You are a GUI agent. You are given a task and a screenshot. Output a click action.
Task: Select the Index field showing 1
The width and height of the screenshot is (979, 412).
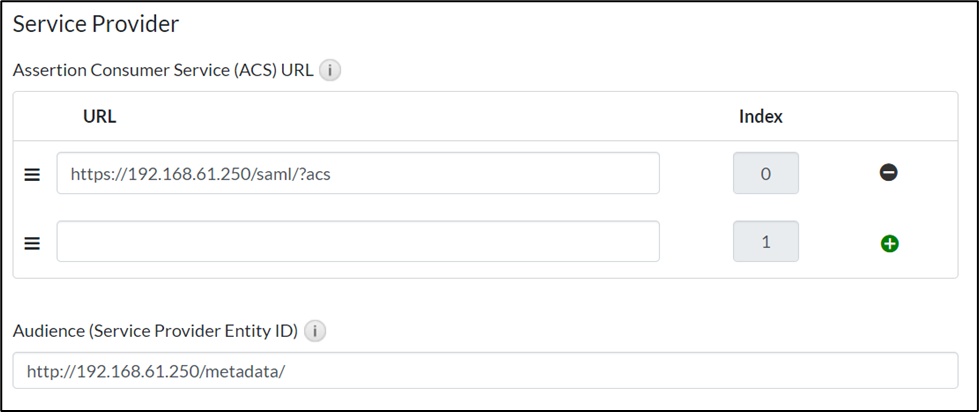click(766, 242)
